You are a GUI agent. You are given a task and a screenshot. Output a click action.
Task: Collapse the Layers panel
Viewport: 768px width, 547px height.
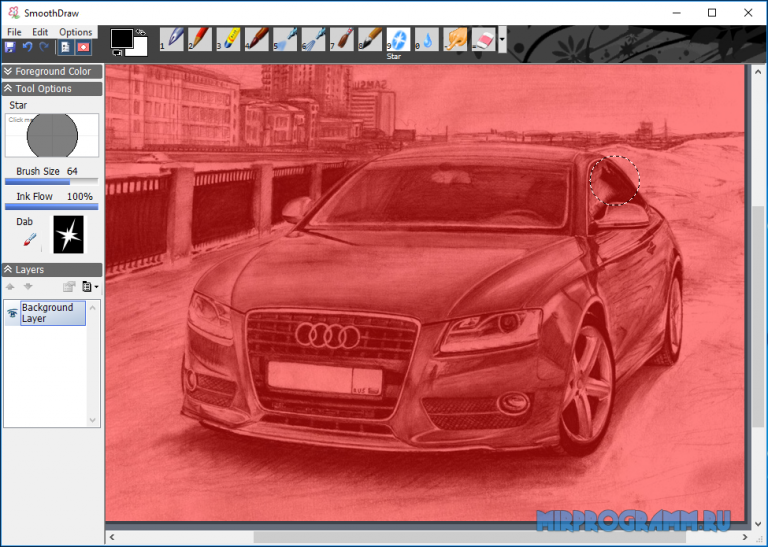(x=52, y=270)
